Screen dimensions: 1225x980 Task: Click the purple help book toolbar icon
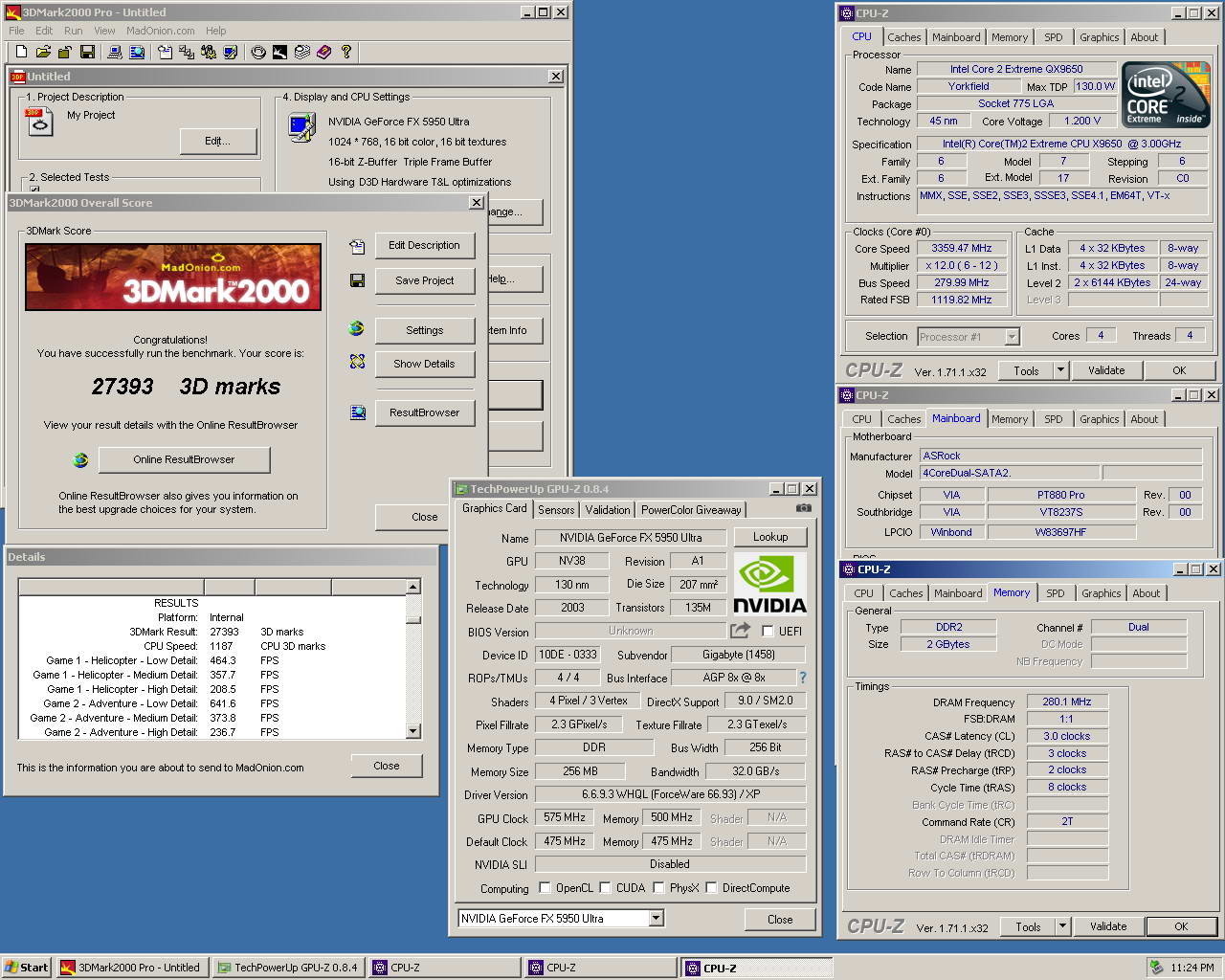coord(323,52)
